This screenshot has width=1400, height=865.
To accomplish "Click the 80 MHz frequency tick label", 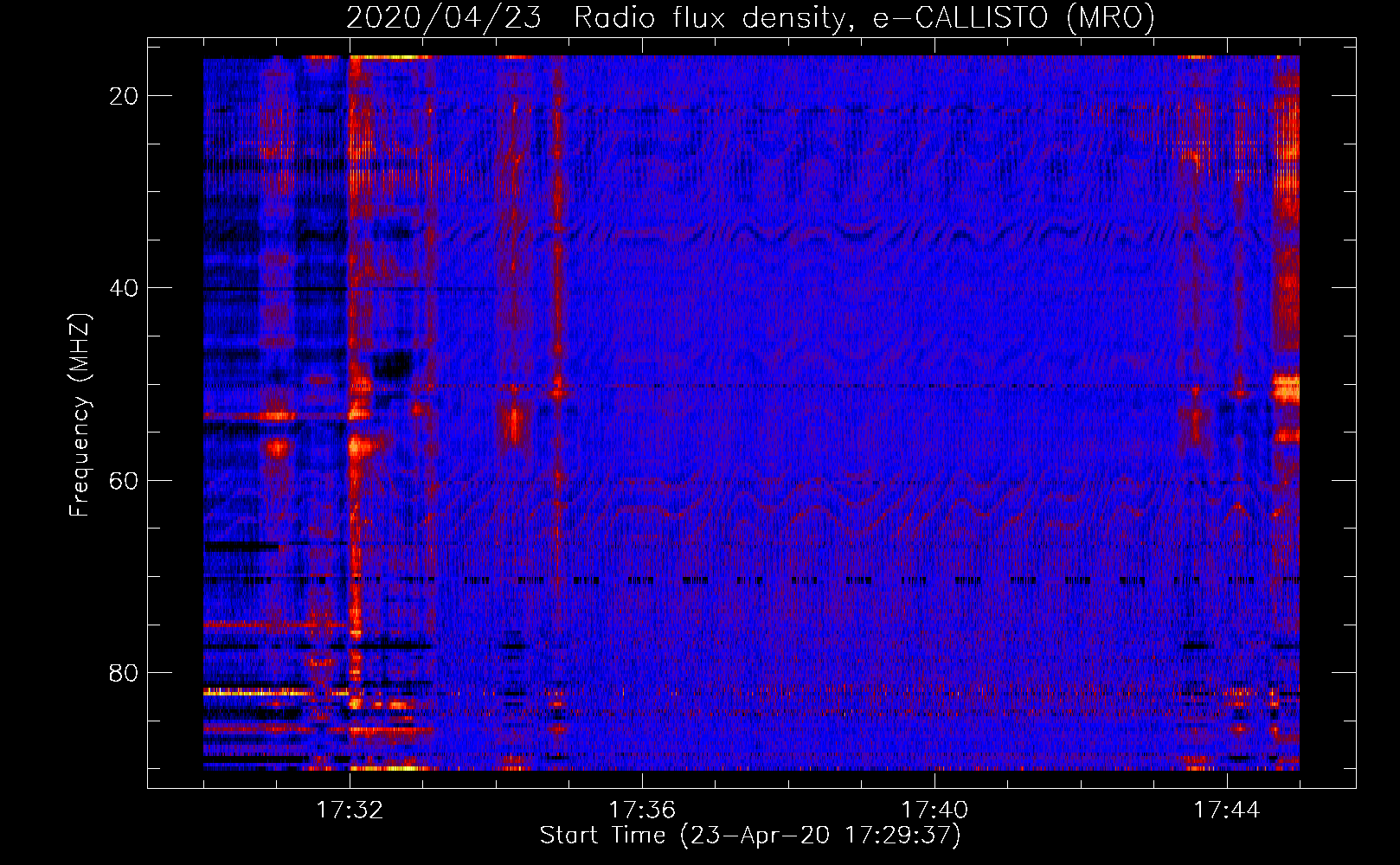I will point(124,672).
